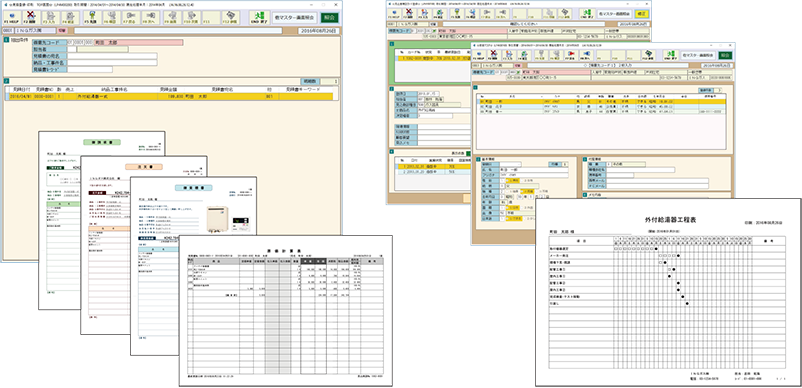Select the yellow option in bottom basic info row
This screenshot has width=802, height=388.
(514, 219)
